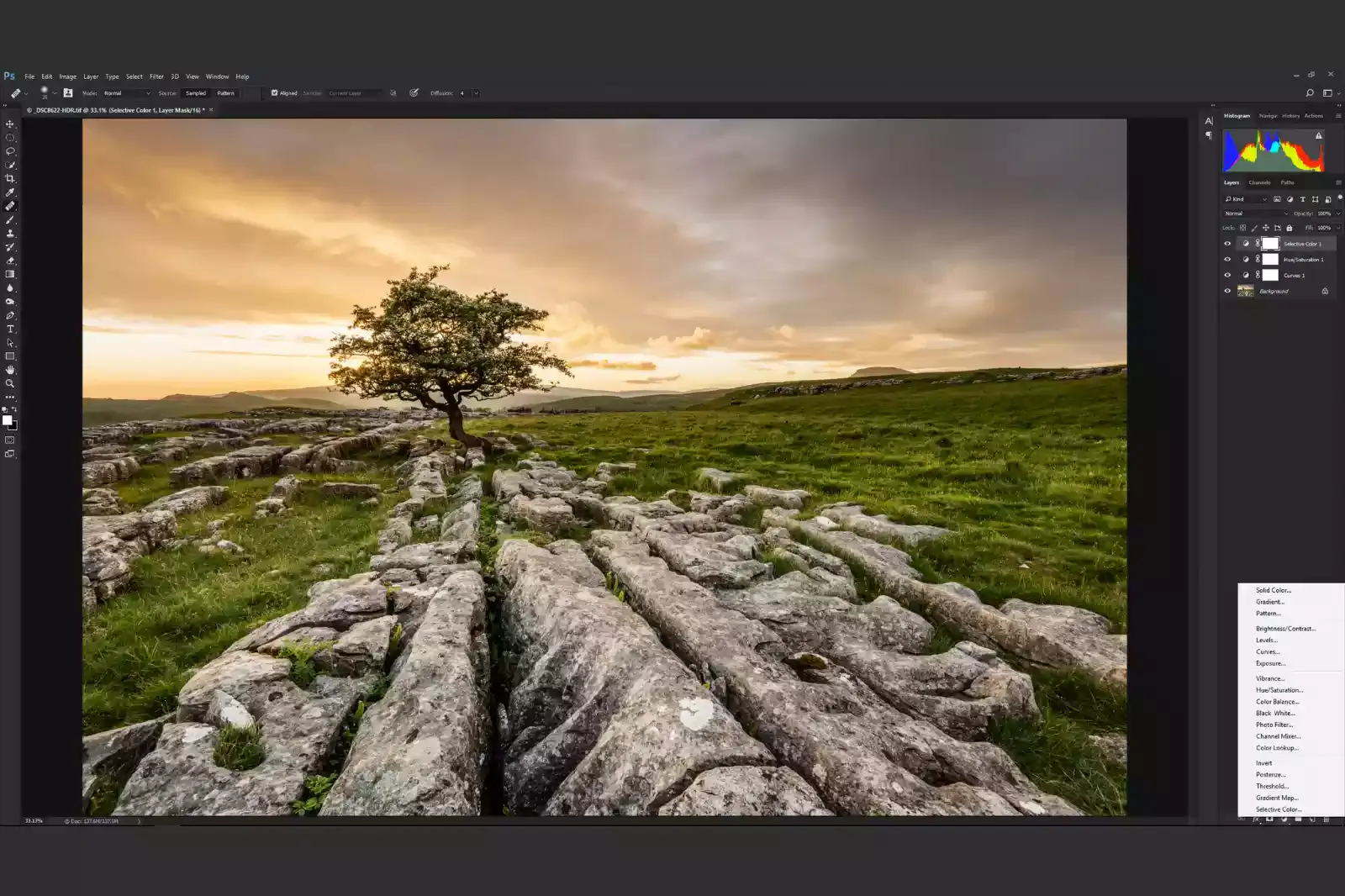Image resolution: width=1345 pixels, height=896 pixels.
Task: Select the Selective Color 1 layer mask
Action: point(1270,244)
